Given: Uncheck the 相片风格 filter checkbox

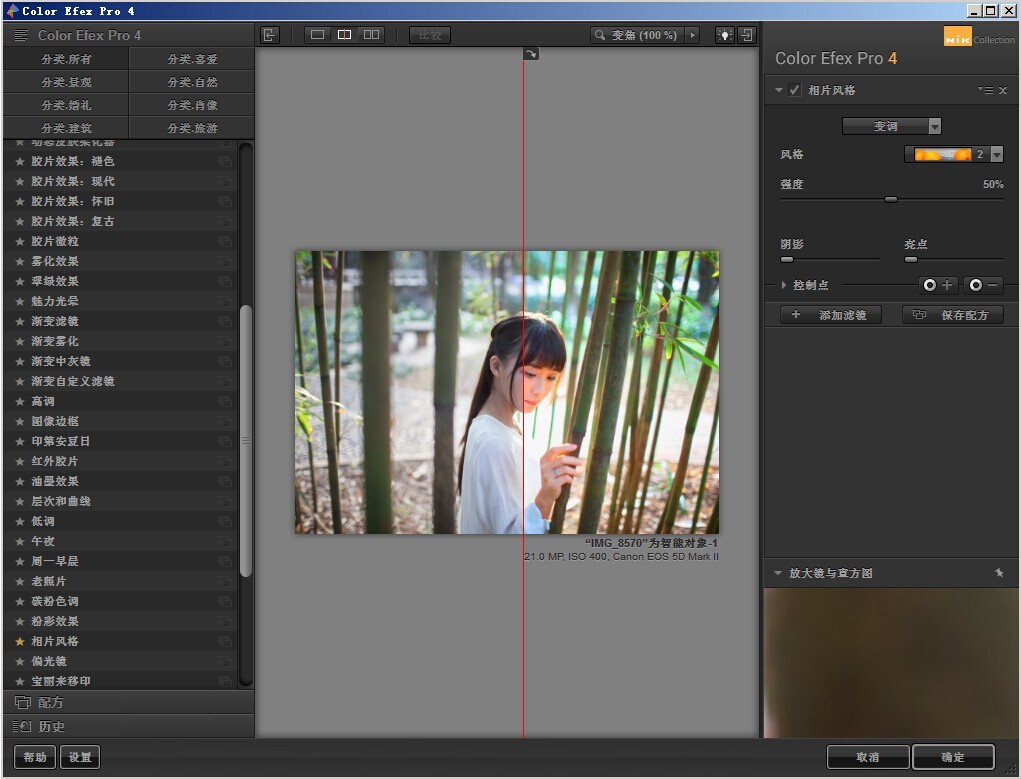Looking at the screenshot, I should [x=794, y=90].
